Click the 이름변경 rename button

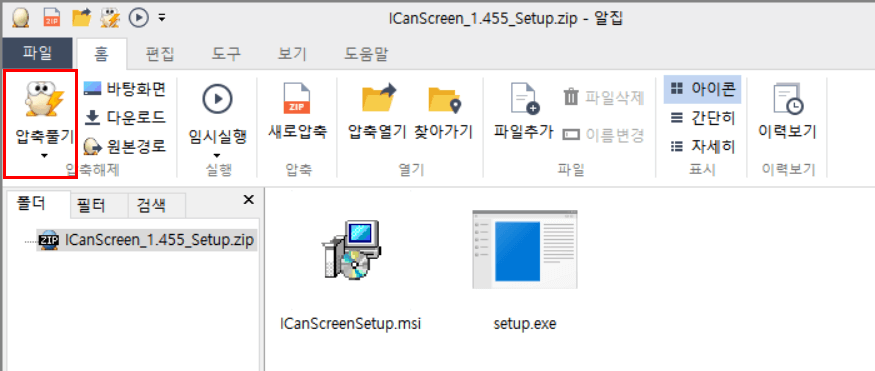[604, 134]
